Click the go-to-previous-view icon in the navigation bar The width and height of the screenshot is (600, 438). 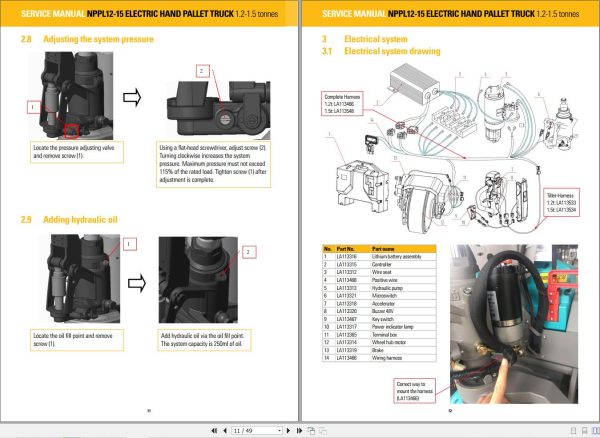(x=311, y=431)
